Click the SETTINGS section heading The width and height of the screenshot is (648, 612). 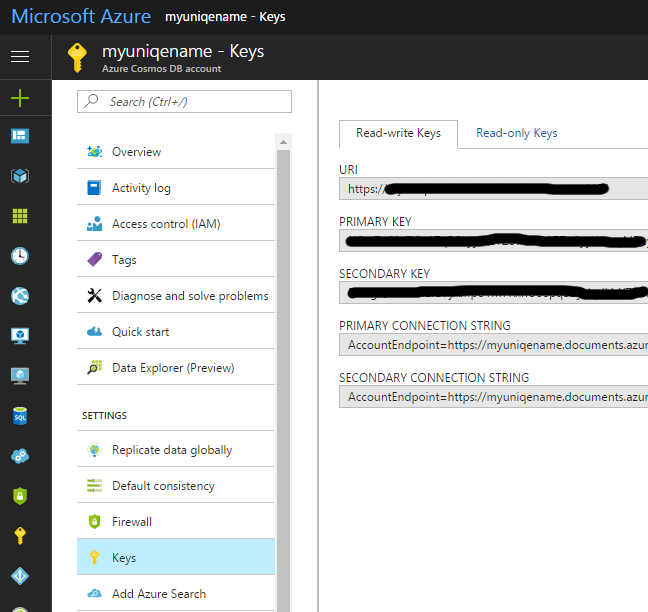pyautogui.click(x=104, y=415)
